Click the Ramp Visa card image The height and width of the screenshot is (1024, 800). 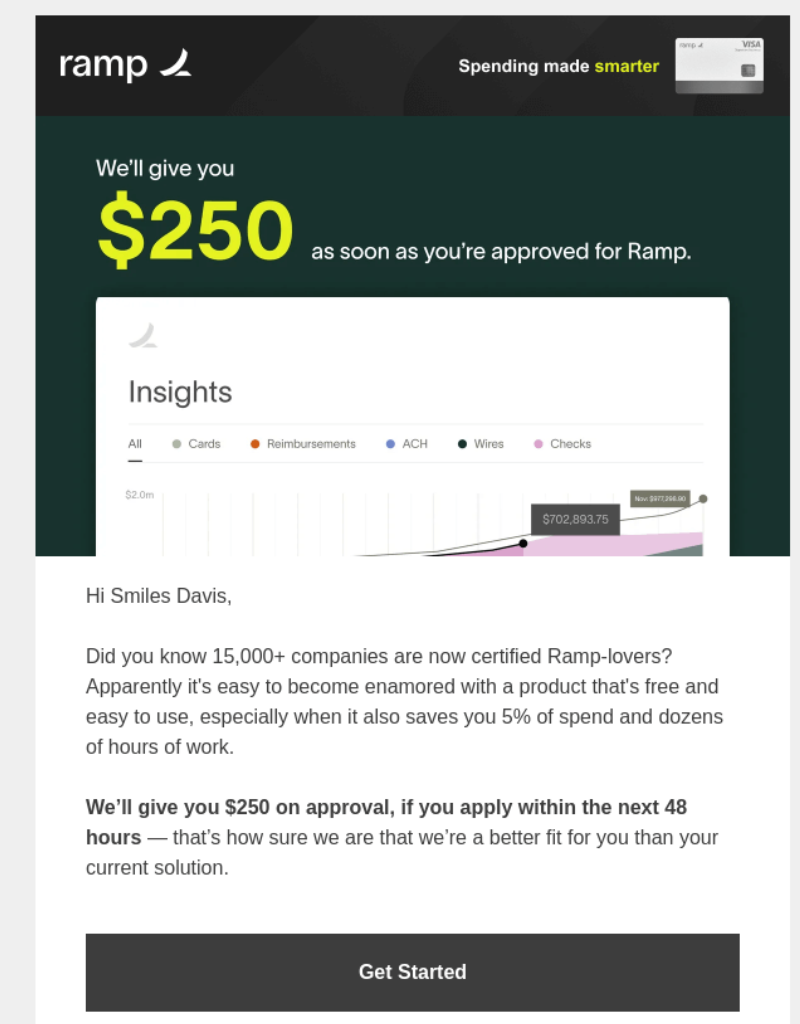point(719,65)
